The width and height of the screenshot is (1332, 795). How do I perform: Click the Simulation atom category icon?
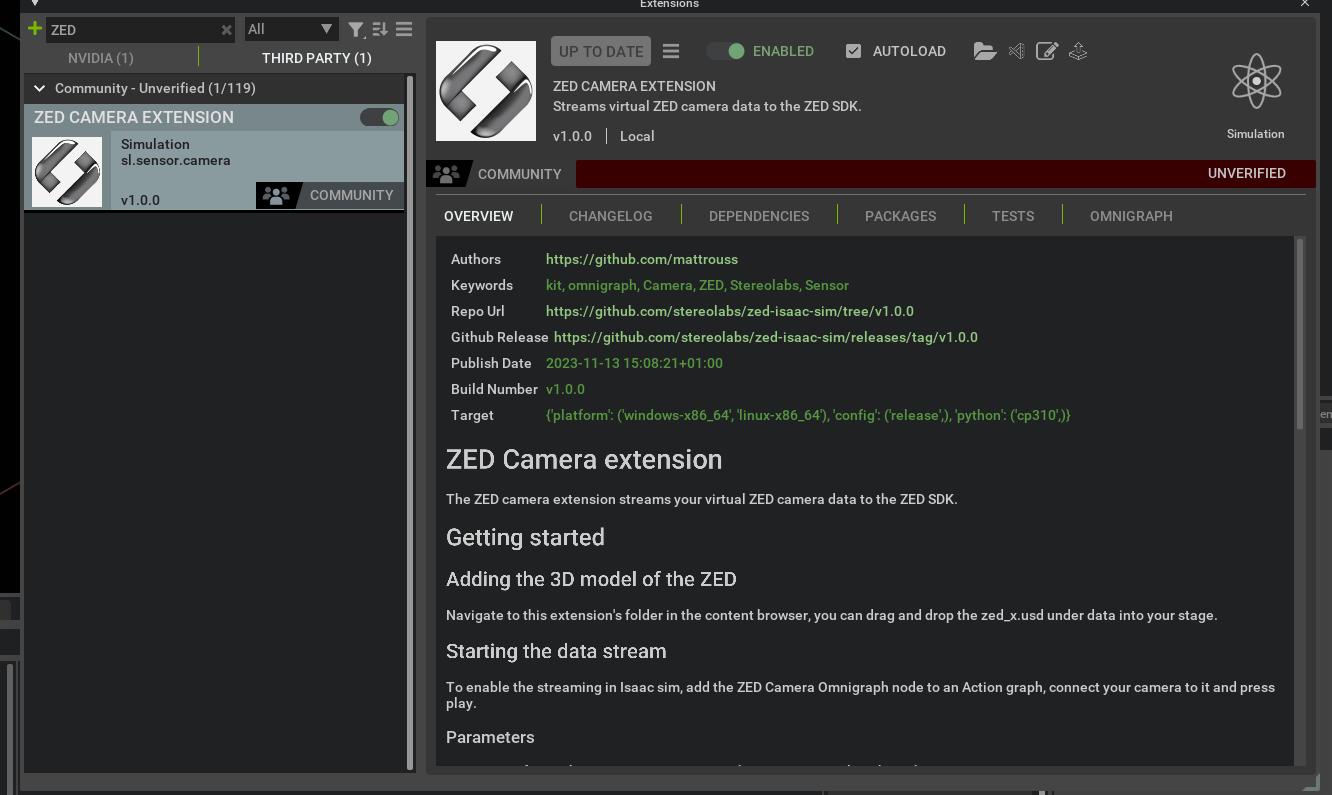(x=1256, y=82)
